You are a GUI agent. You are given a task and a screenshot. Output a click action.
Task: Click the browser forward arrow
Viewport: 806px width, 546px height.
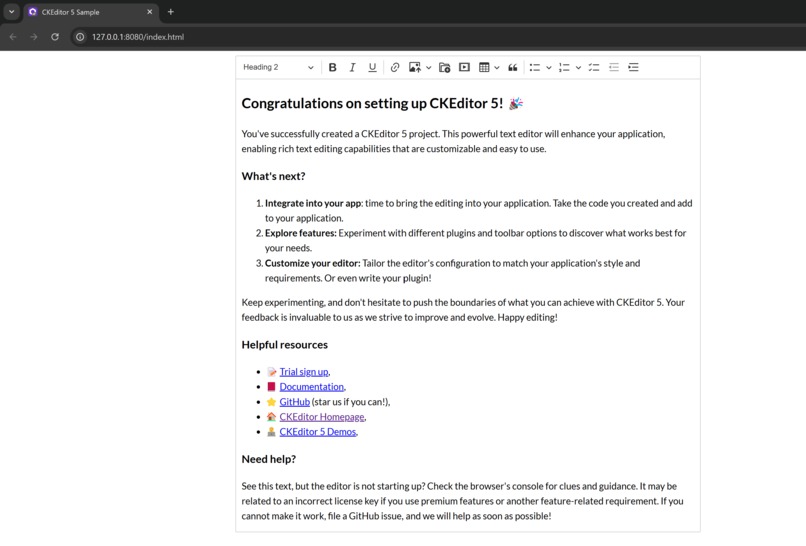[34, 37]
